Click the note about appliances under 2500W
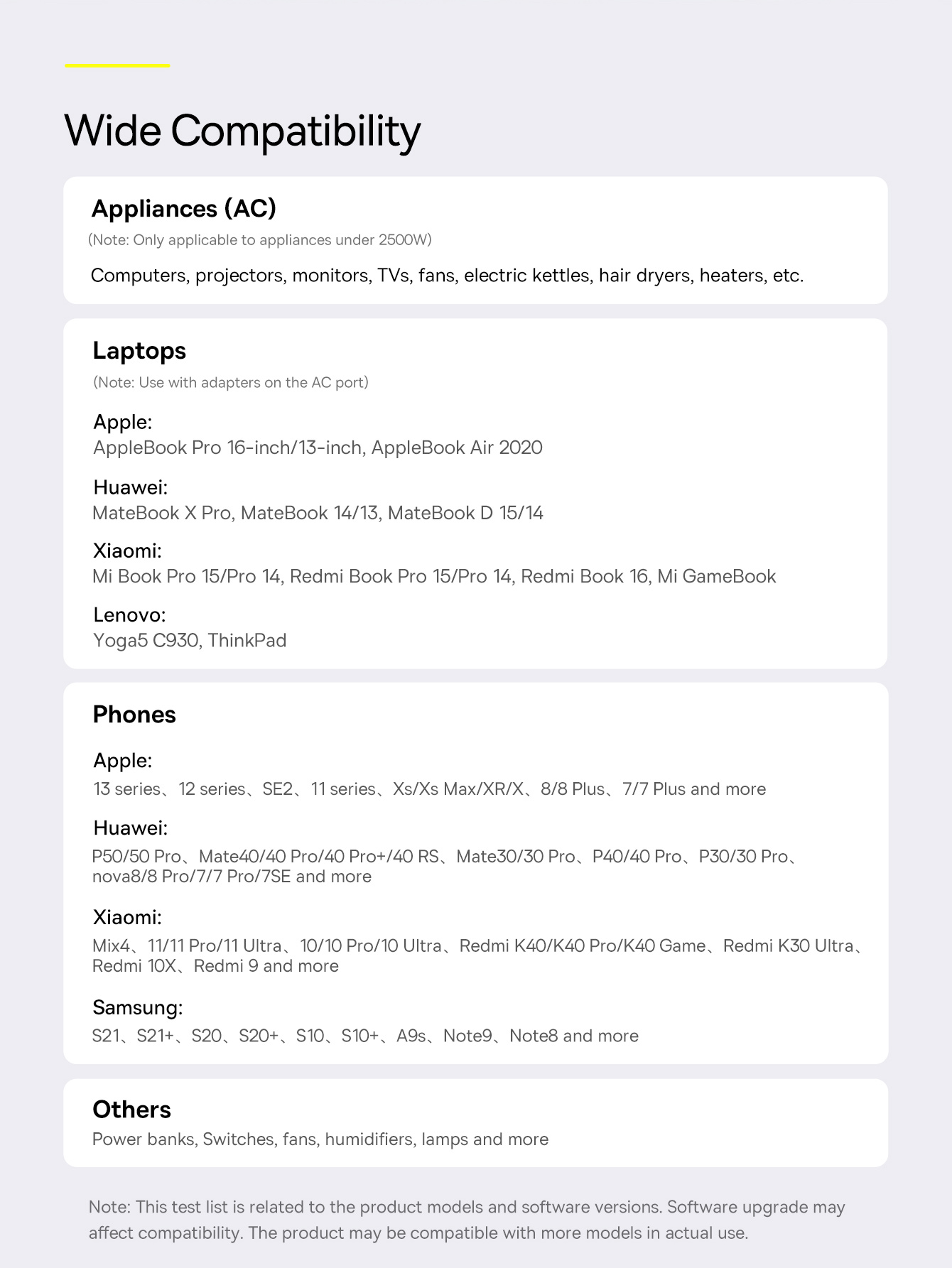The image size is (952, 1268). (x=260, y=240)
